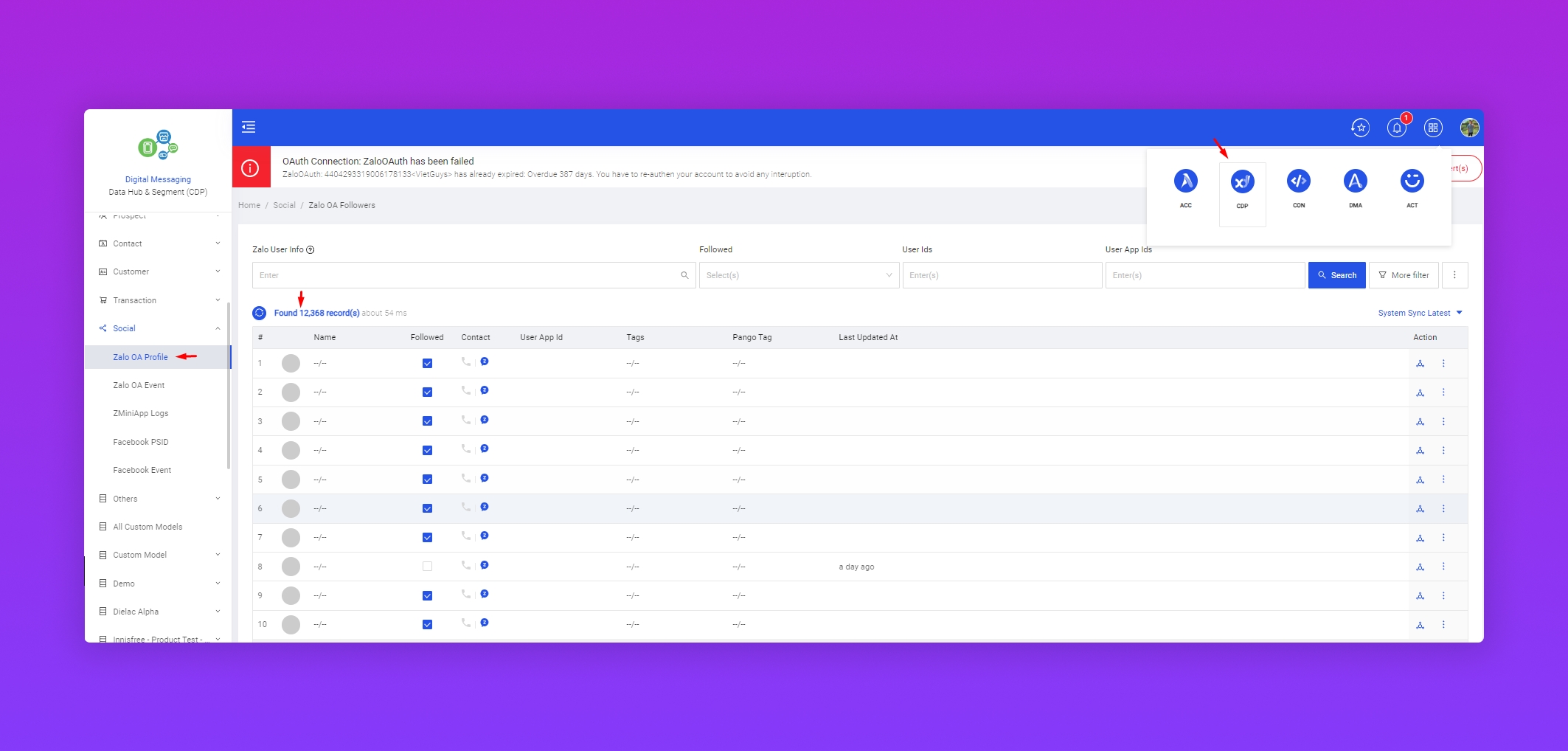This screenshot has width=1568, height=751.
Task: Click the ACT smiley app icon
Action: coord(1412,181)
